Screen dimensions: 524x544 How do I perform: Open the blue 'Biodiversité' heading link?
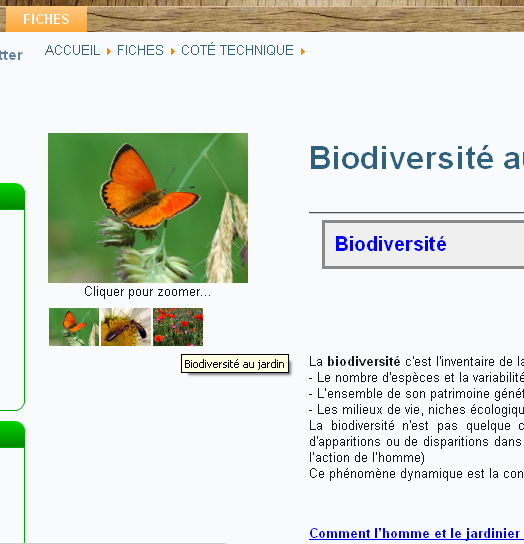(390, 244)
